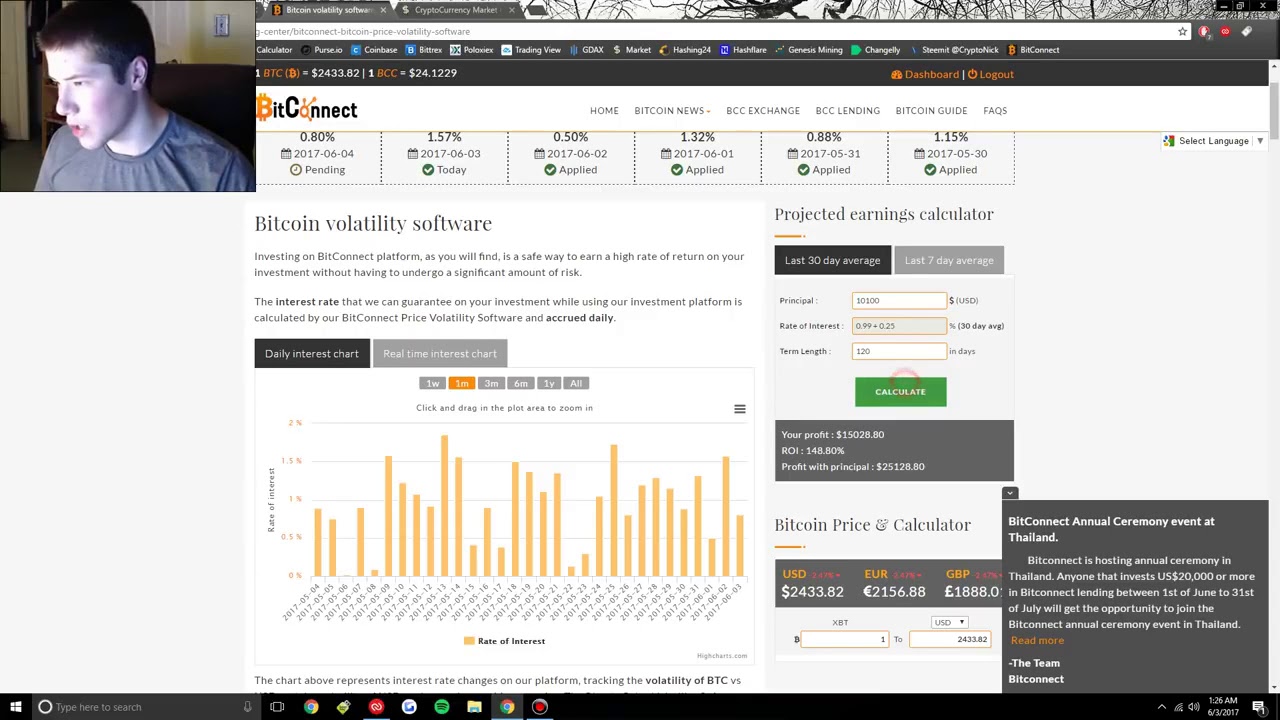Switch to CryptoCurrency Market browser tab
The height and width of the screenshot is (720, 1280).
coord(456,10)
